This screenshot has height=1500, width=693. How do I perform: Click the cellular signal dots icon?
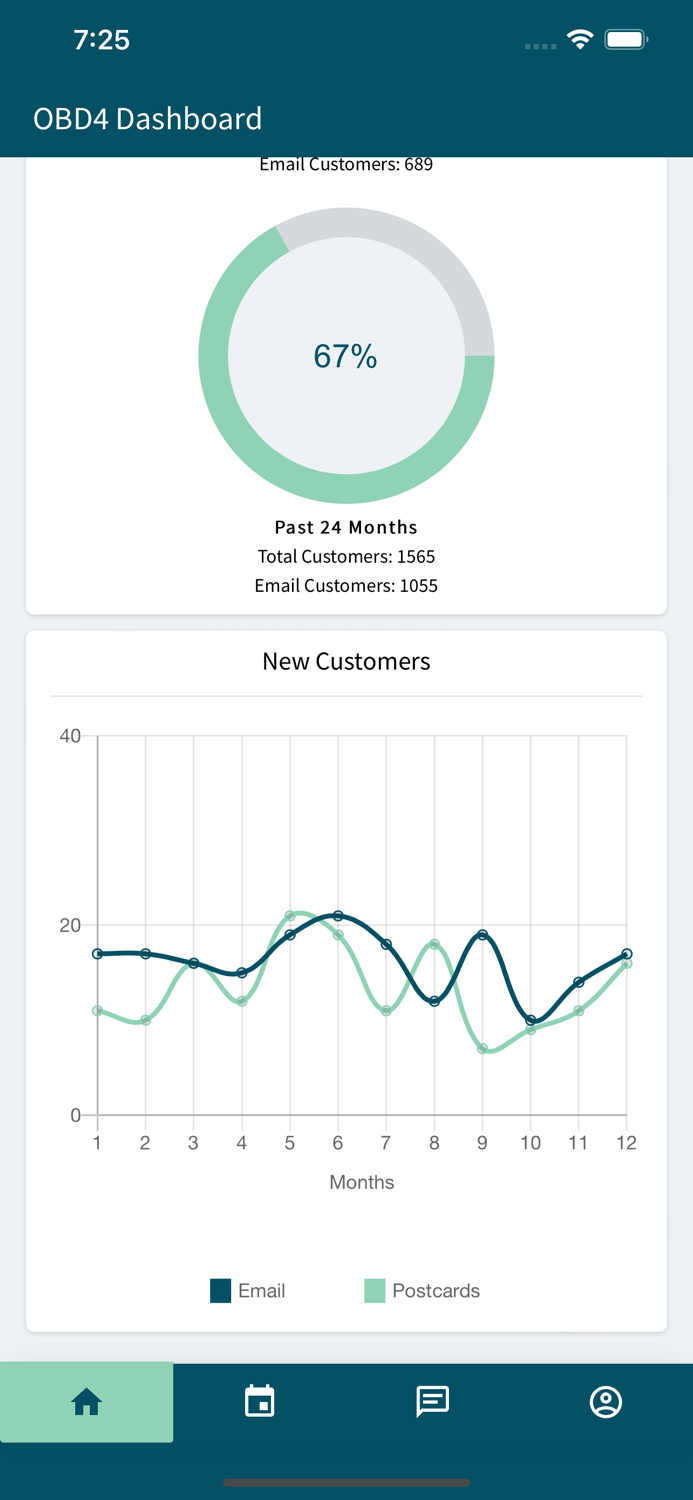tap(539, 46)
